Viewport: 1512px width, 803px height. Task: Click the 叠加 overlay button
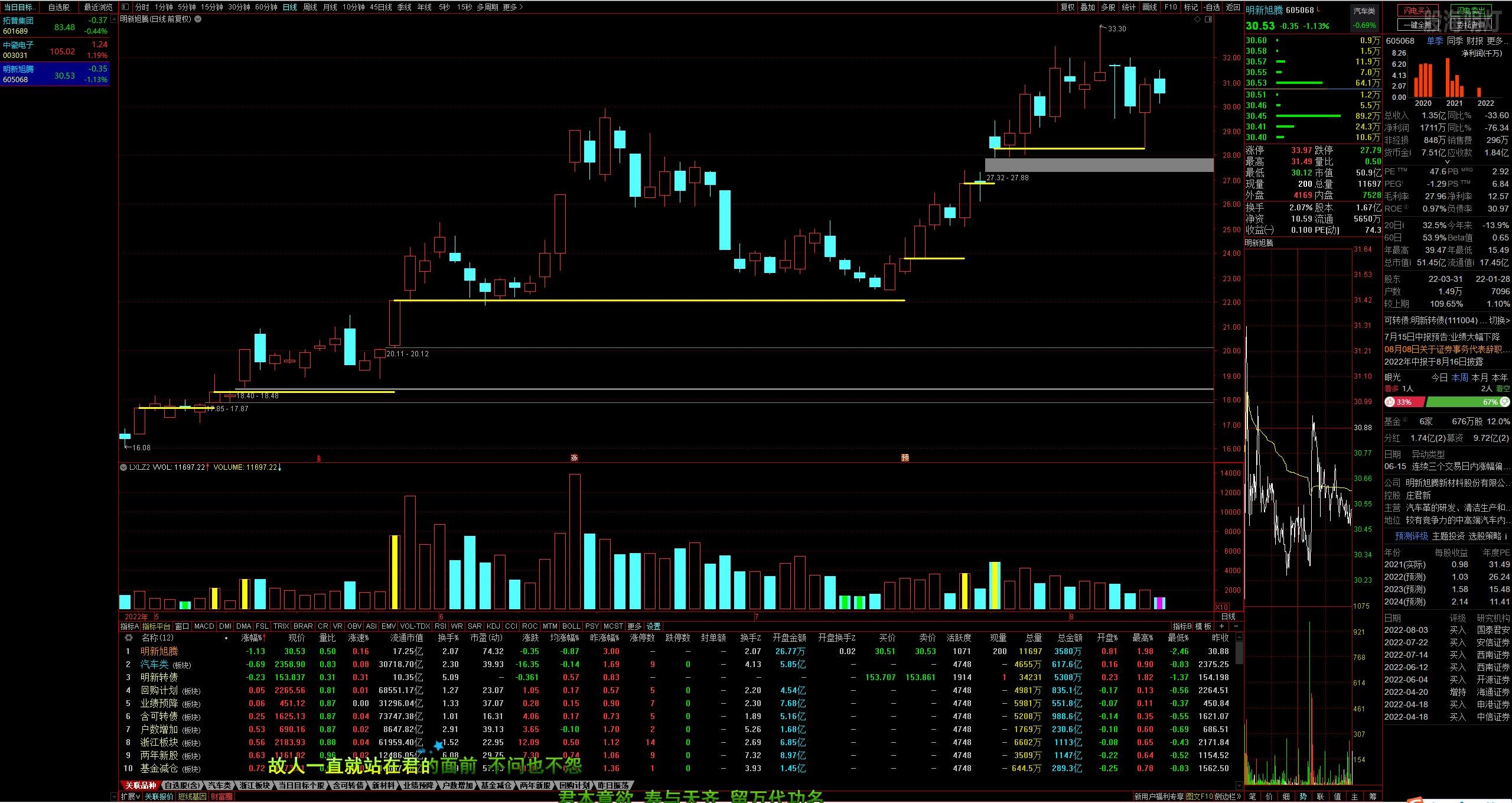1088,7
